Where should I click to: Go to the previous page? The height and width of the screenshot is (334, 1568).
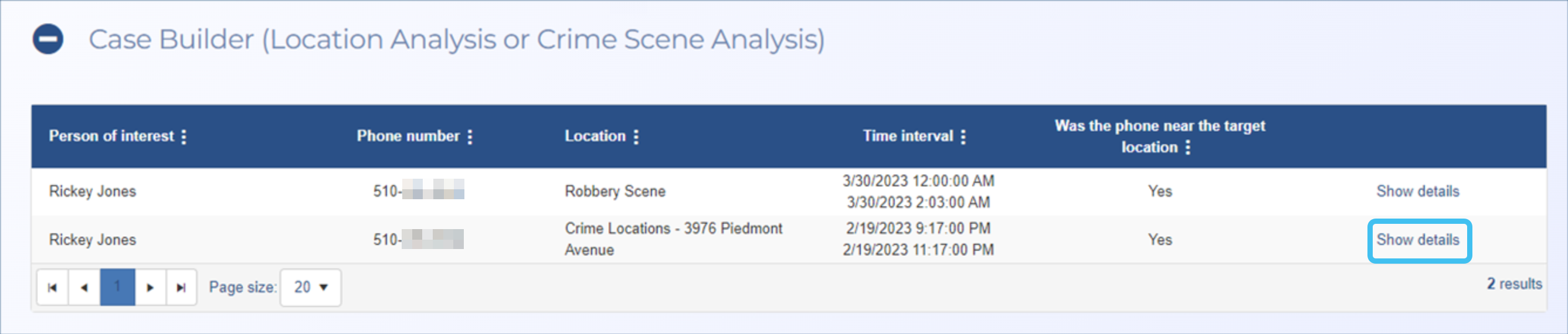(84, 287)
